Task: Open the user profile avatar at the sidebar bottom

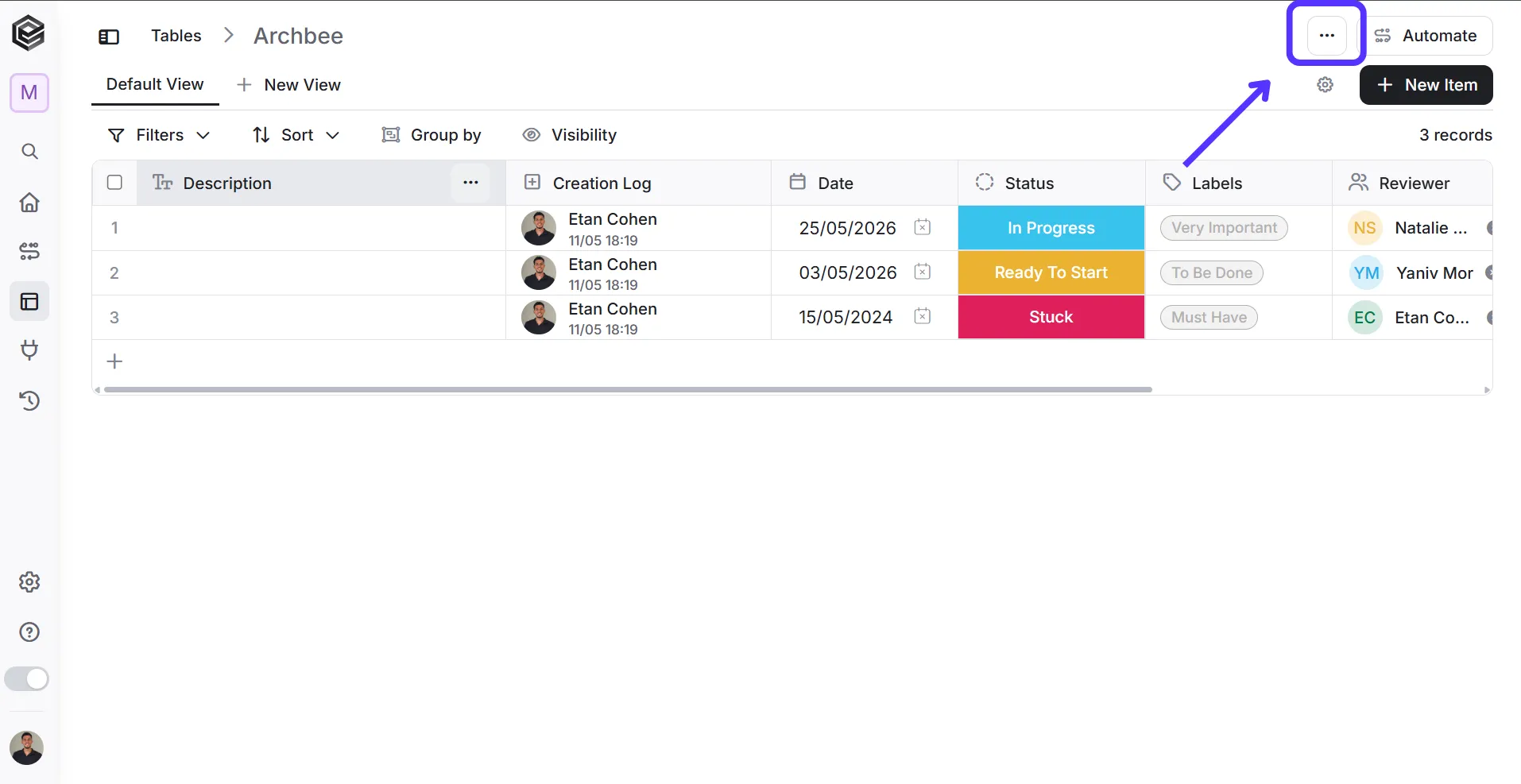Action: (x=27, y=748)
